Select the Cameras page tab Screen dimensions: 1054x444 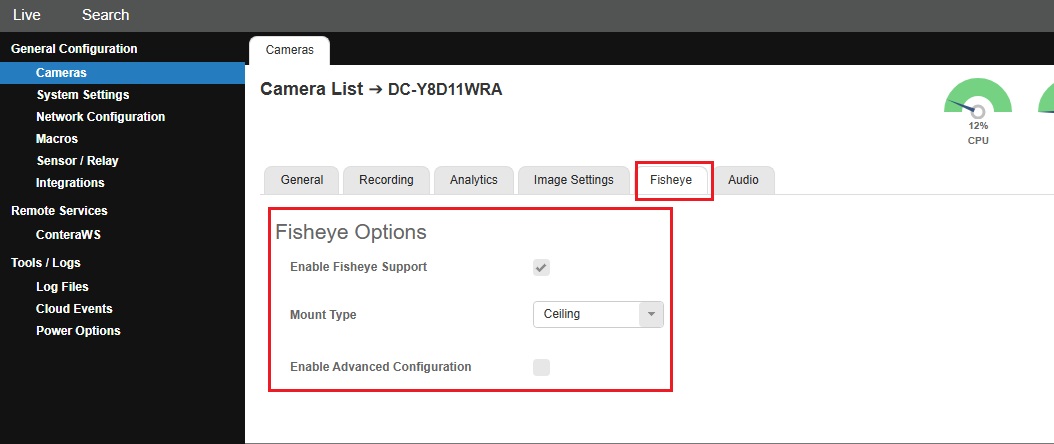pyautogui.click(x=290, y=50)
